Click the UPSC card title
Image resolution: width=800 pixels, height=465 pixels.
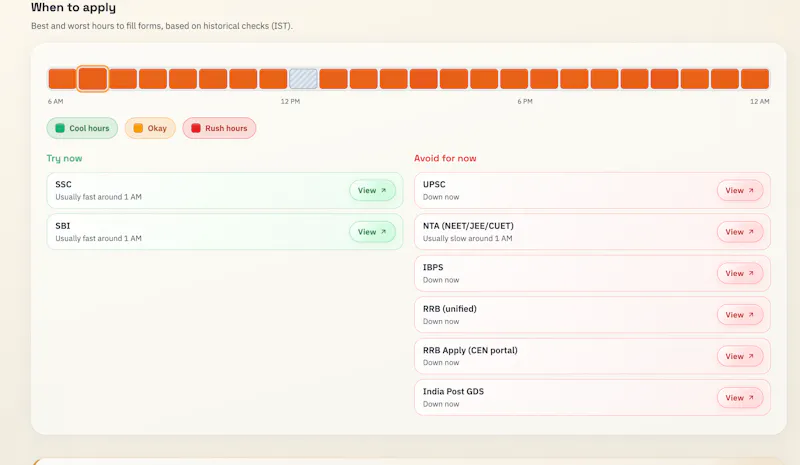(434, 184)
